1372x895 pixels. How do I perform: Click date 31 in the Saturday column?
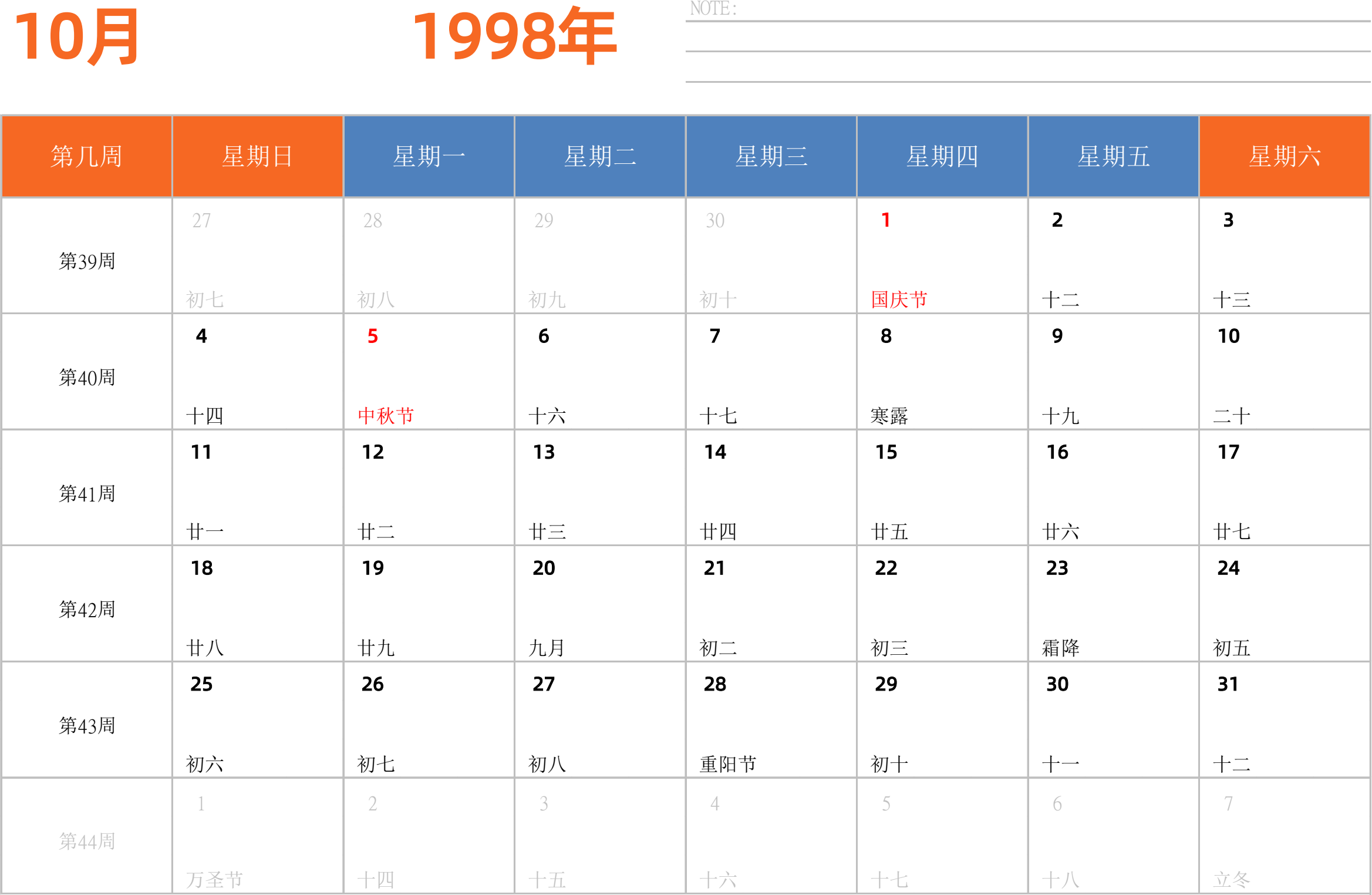(x=1228, y=684)
